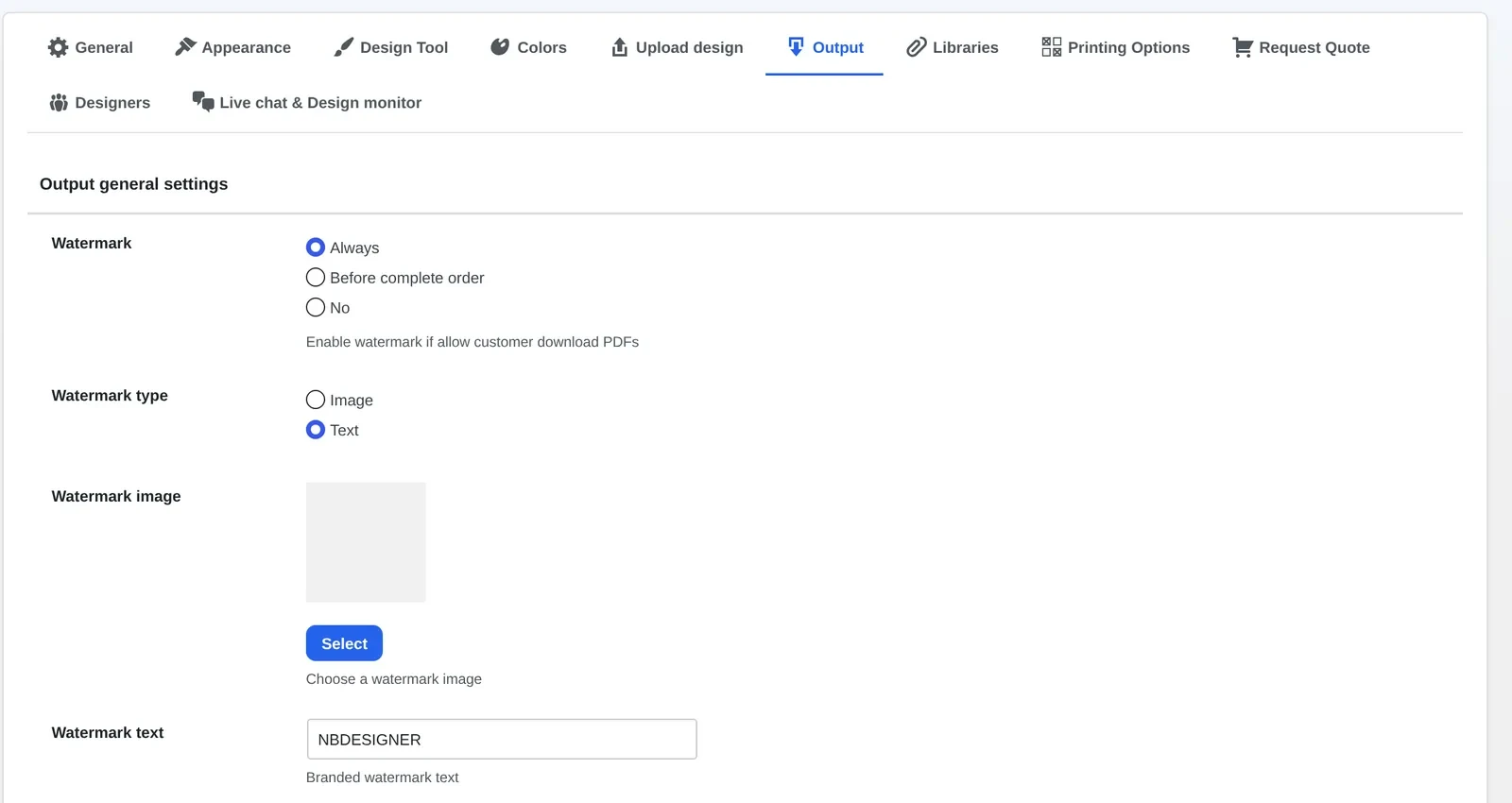This screenshot has width=1512, height=803.
Task: Click the watermark image placeholder thumbnail
Action: coord(366,542)
